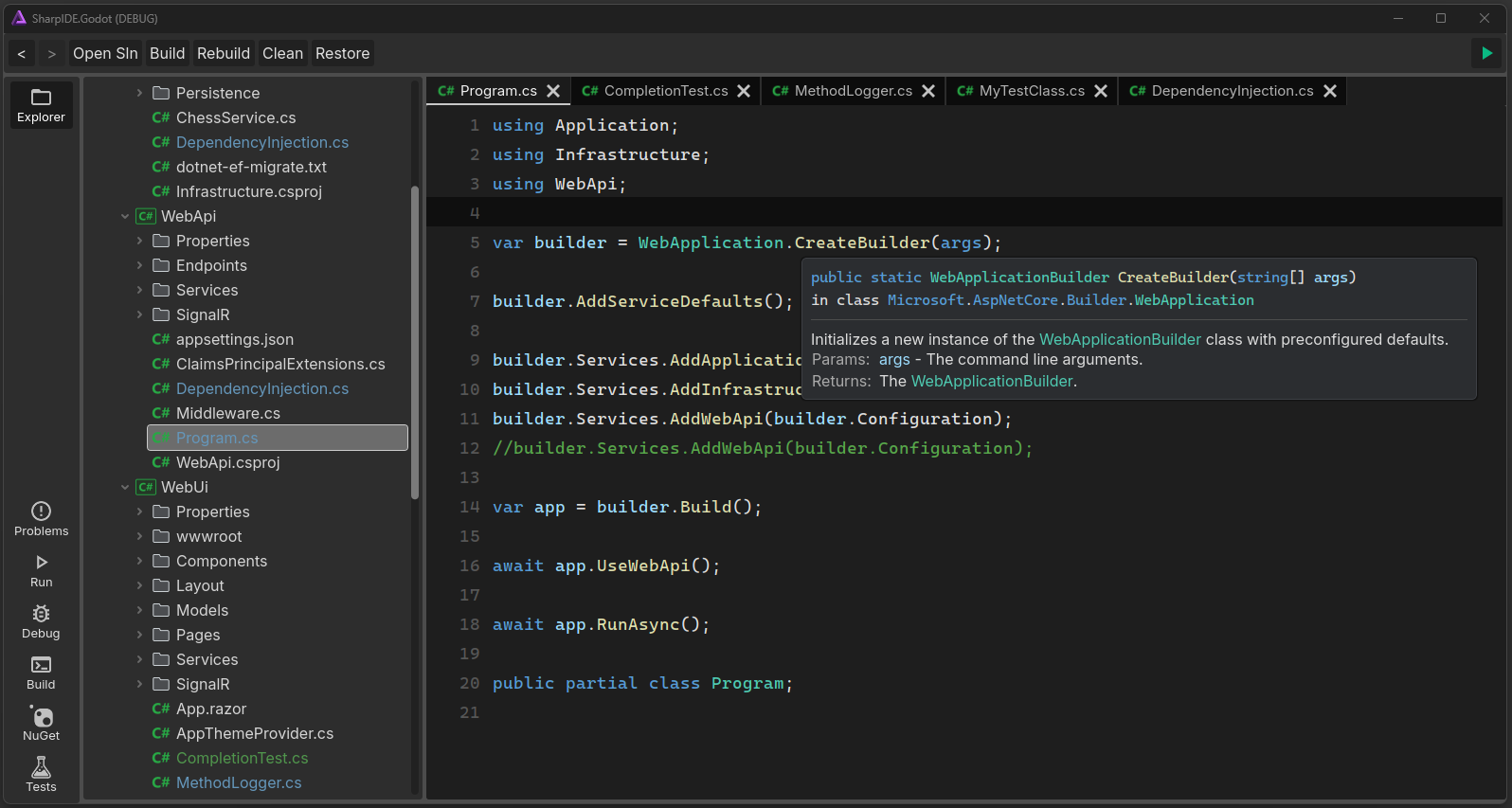The height and width of the screenshot is (808, 1512).
Task: Select Program.cs in the solution tree
Action: click(278, 438)
